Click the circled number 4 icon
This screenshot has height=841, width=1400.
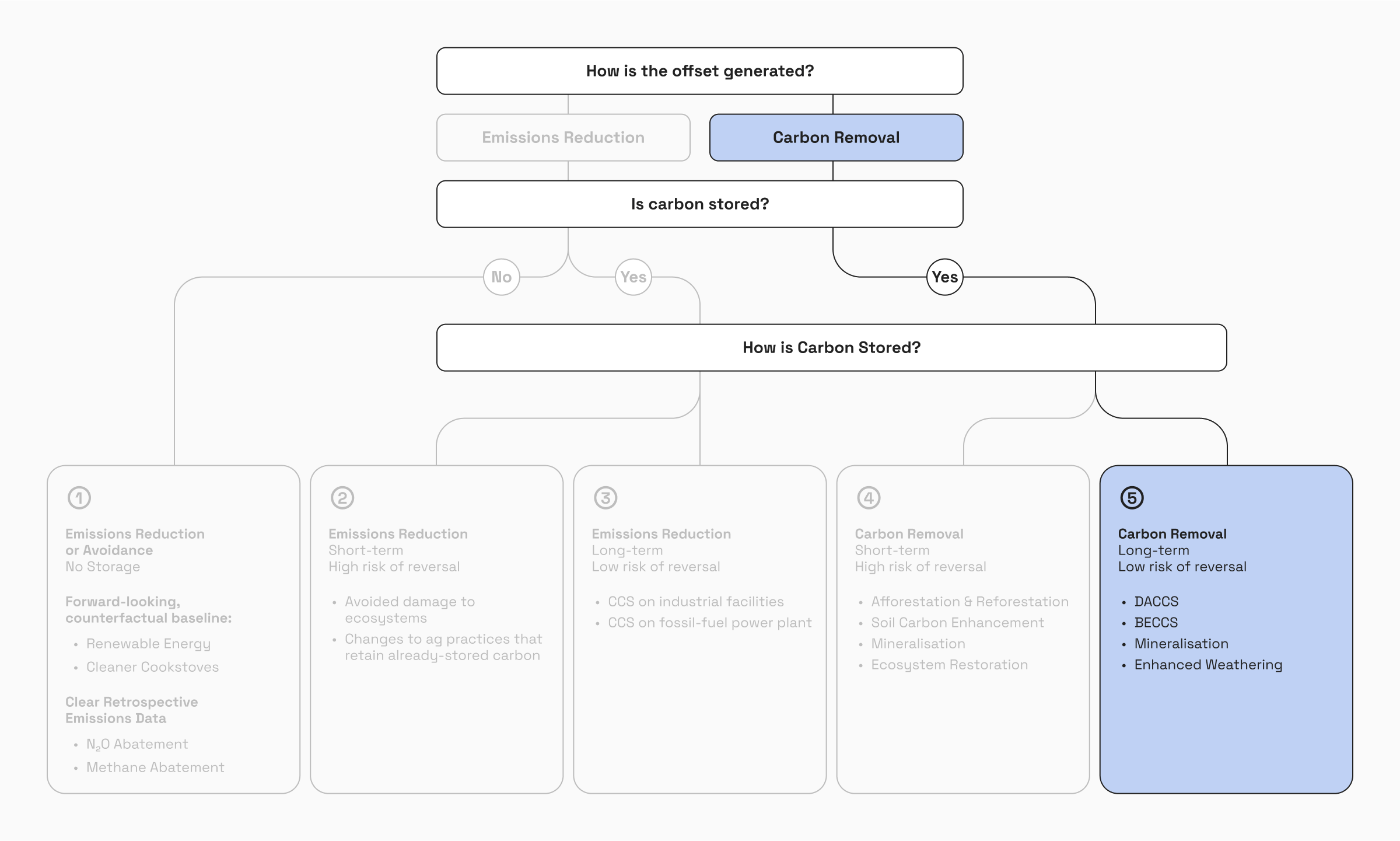869,498
